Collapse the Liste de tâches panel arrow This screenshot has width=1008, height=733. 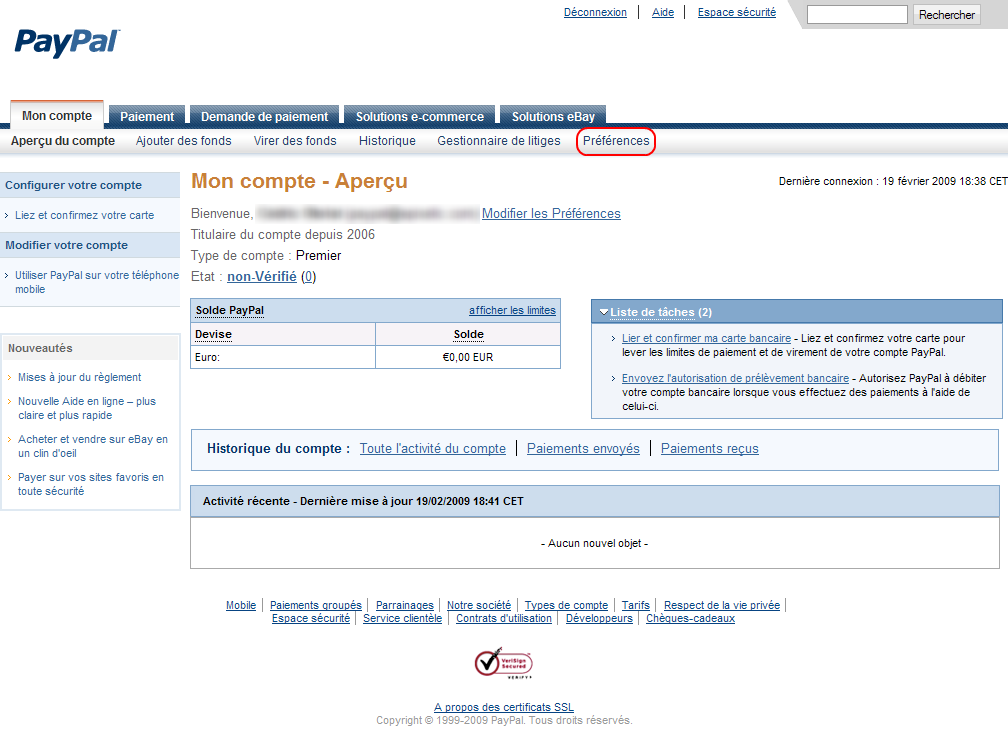coord(604,312)
